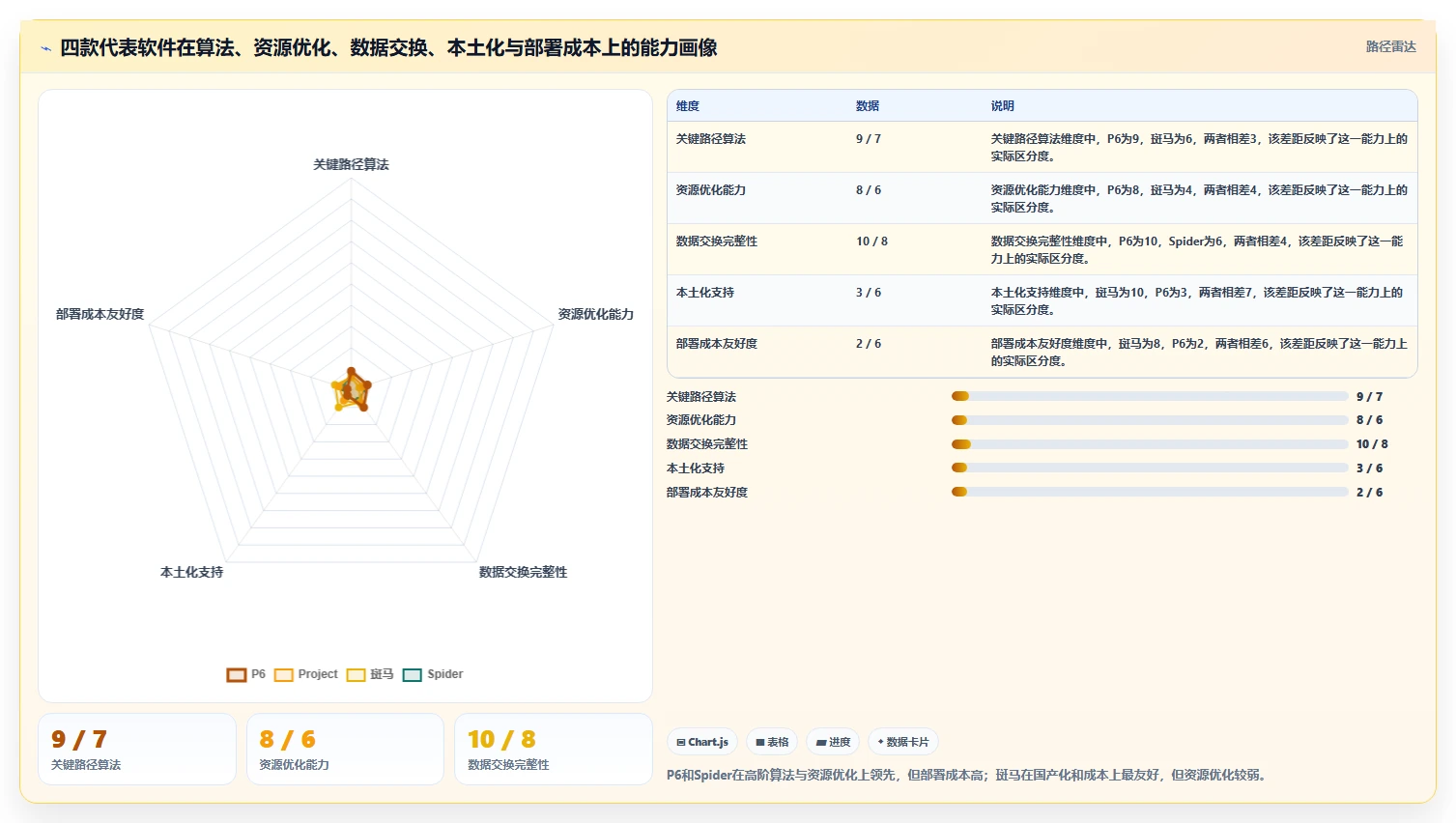Viewport: 1456px width, 823px height.
Task: Click the 关键路径算法 progress bar
Action: point(1150,396)
